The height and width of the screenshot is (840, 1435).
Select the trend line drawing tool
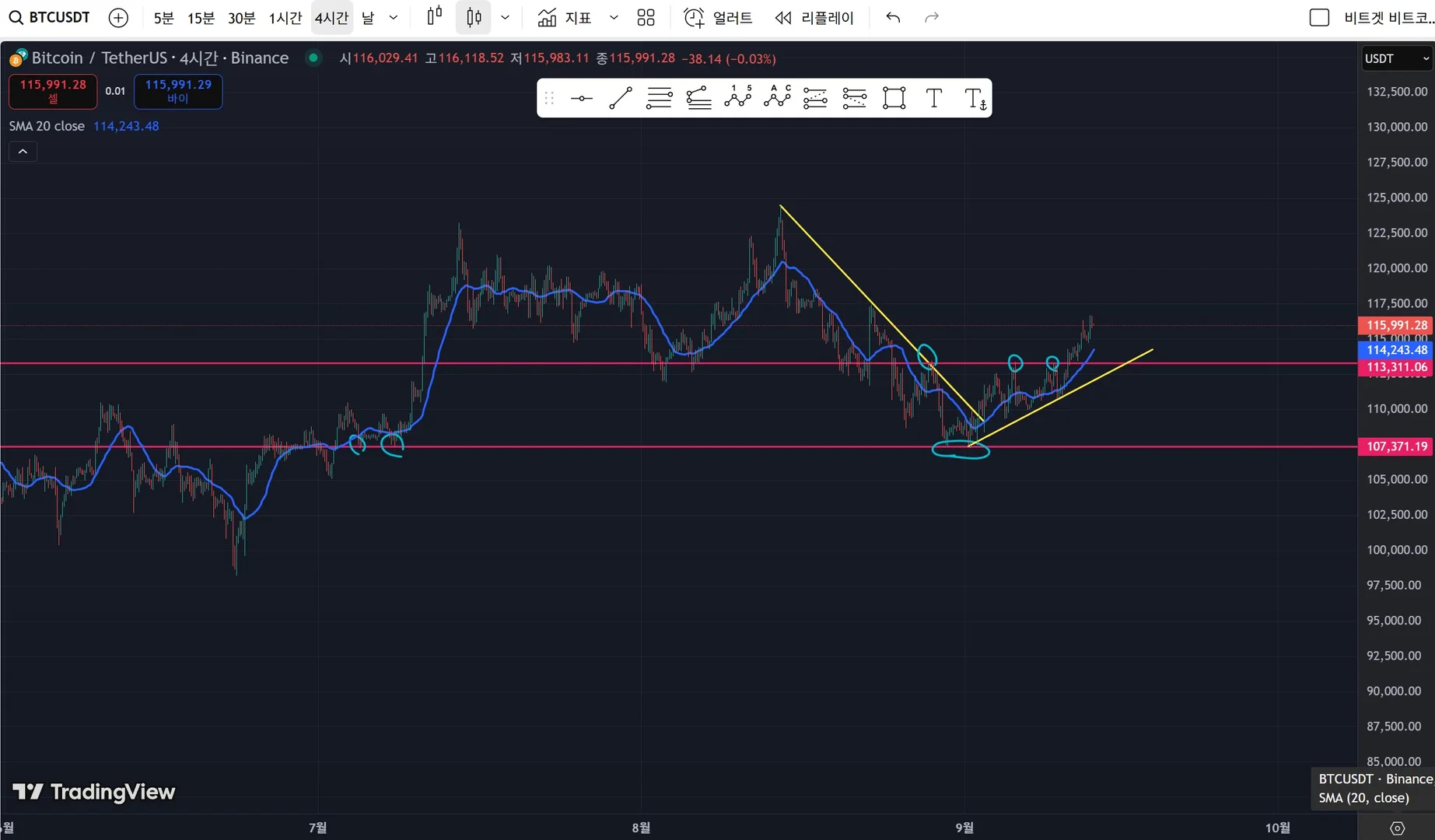620,98
